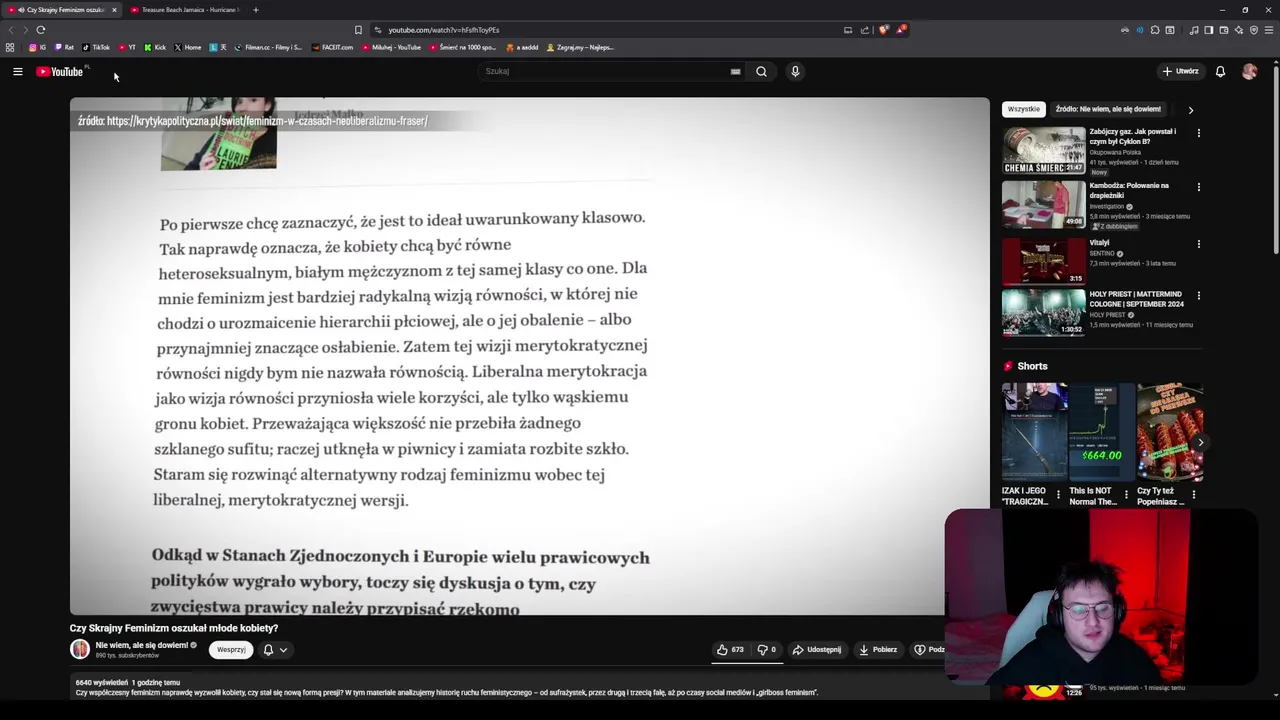Click the YouTube search magnifier button

[761, 71]
